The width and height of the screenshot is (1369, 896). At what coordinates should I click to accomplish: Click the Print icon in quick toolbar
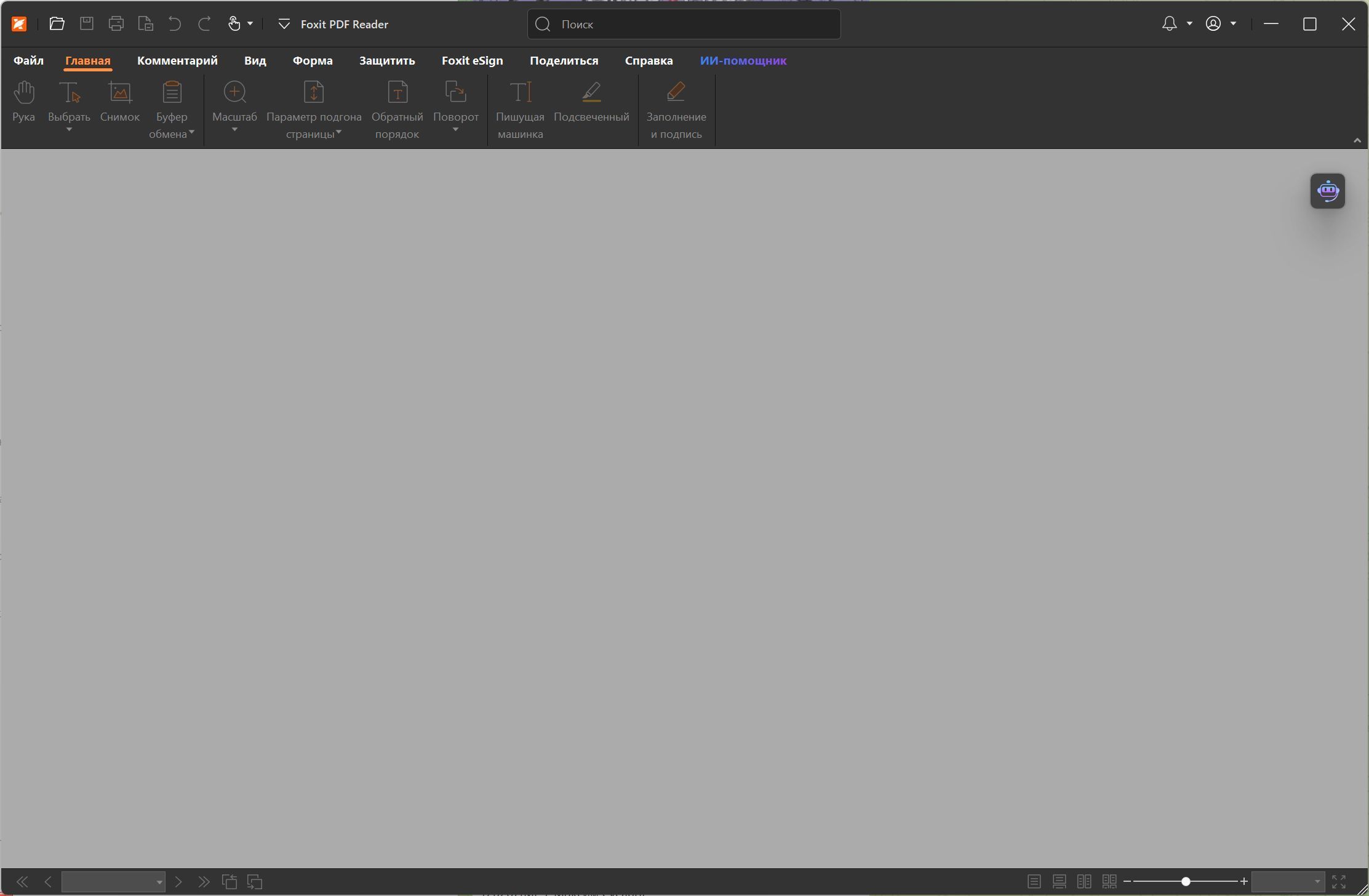tap(116, 24)
